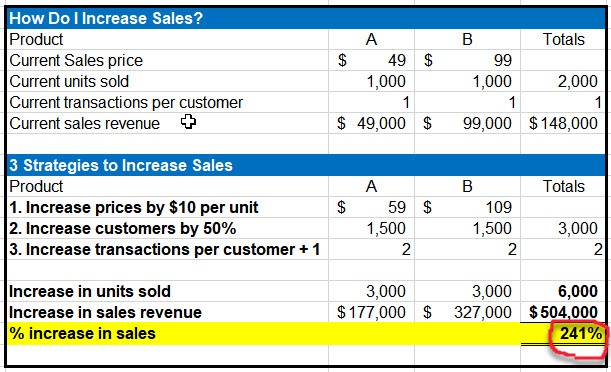This screenshot has width=611, height=372.
Task: Click the circled 241% increase cell
Action: click(563, 334)
